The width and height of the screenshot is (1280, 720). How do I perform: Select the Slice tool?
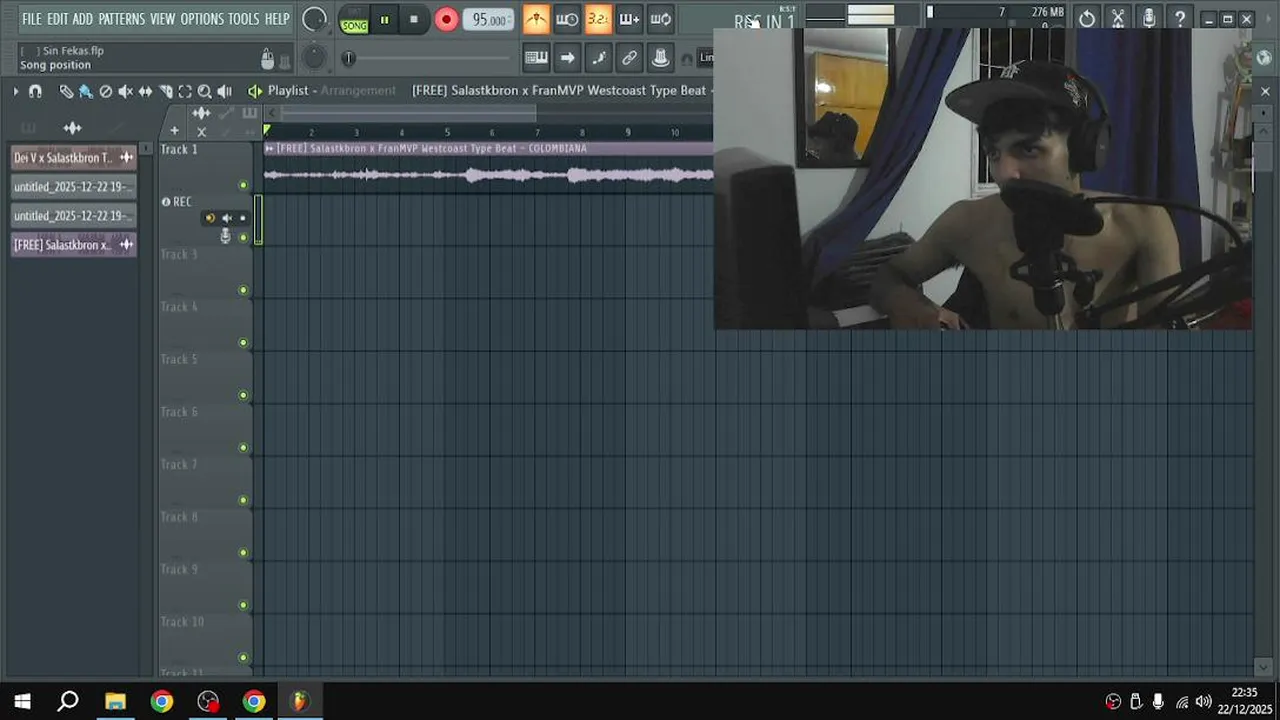tap(166, 91)
